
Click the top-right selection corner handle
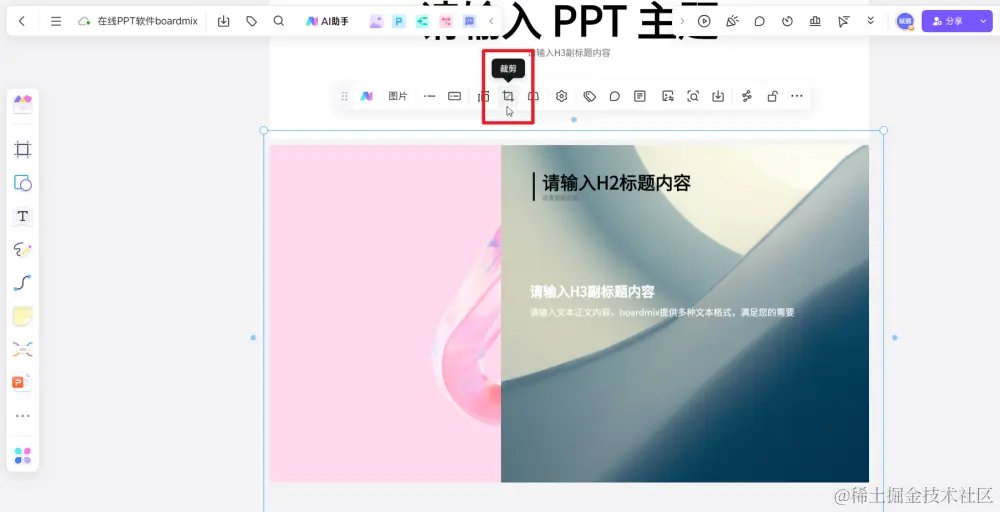883,130
